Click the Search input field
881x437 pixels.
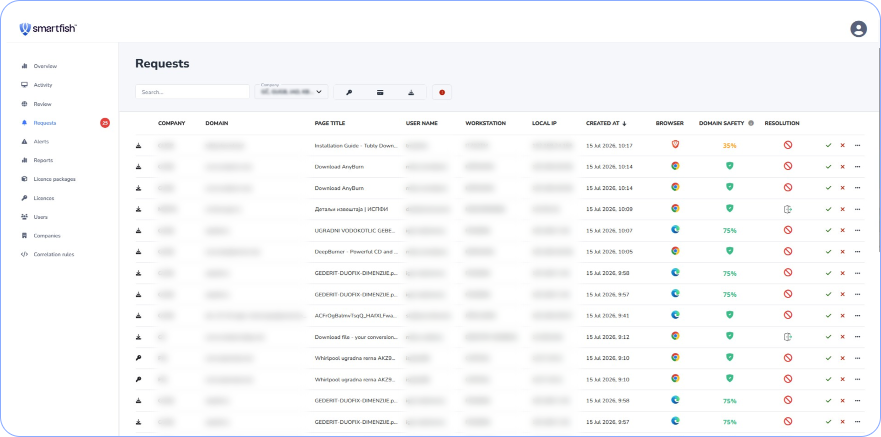click(x=192, y=92)
